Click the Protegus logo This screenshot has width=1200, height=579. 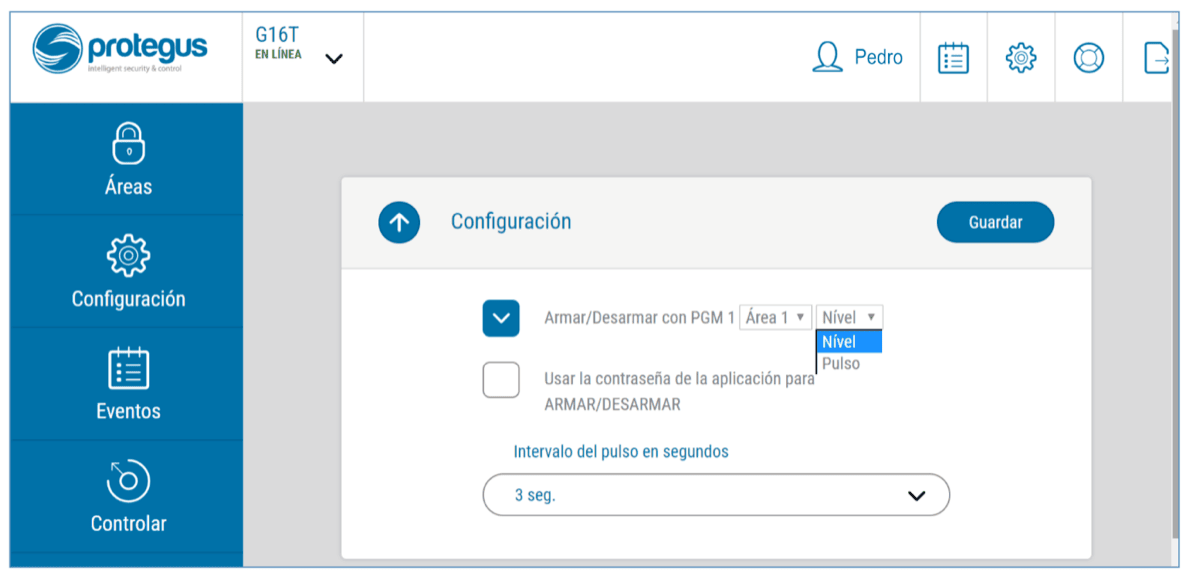click(x=120, y=50)
